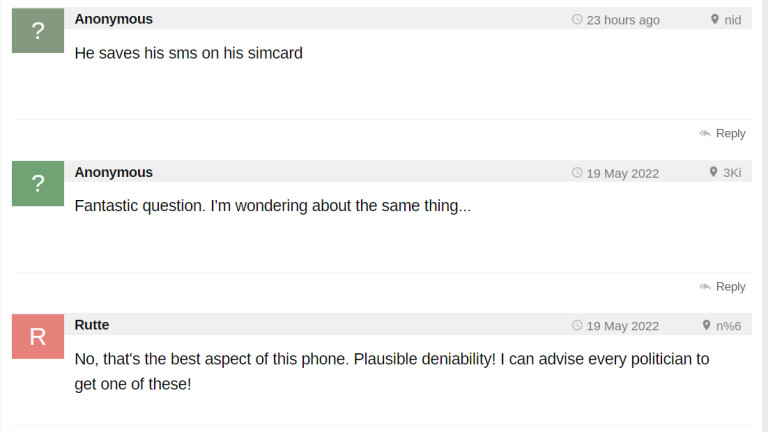Click the clock icon beside 23 hours ago
768x432 pixels.
pos(577,20)
